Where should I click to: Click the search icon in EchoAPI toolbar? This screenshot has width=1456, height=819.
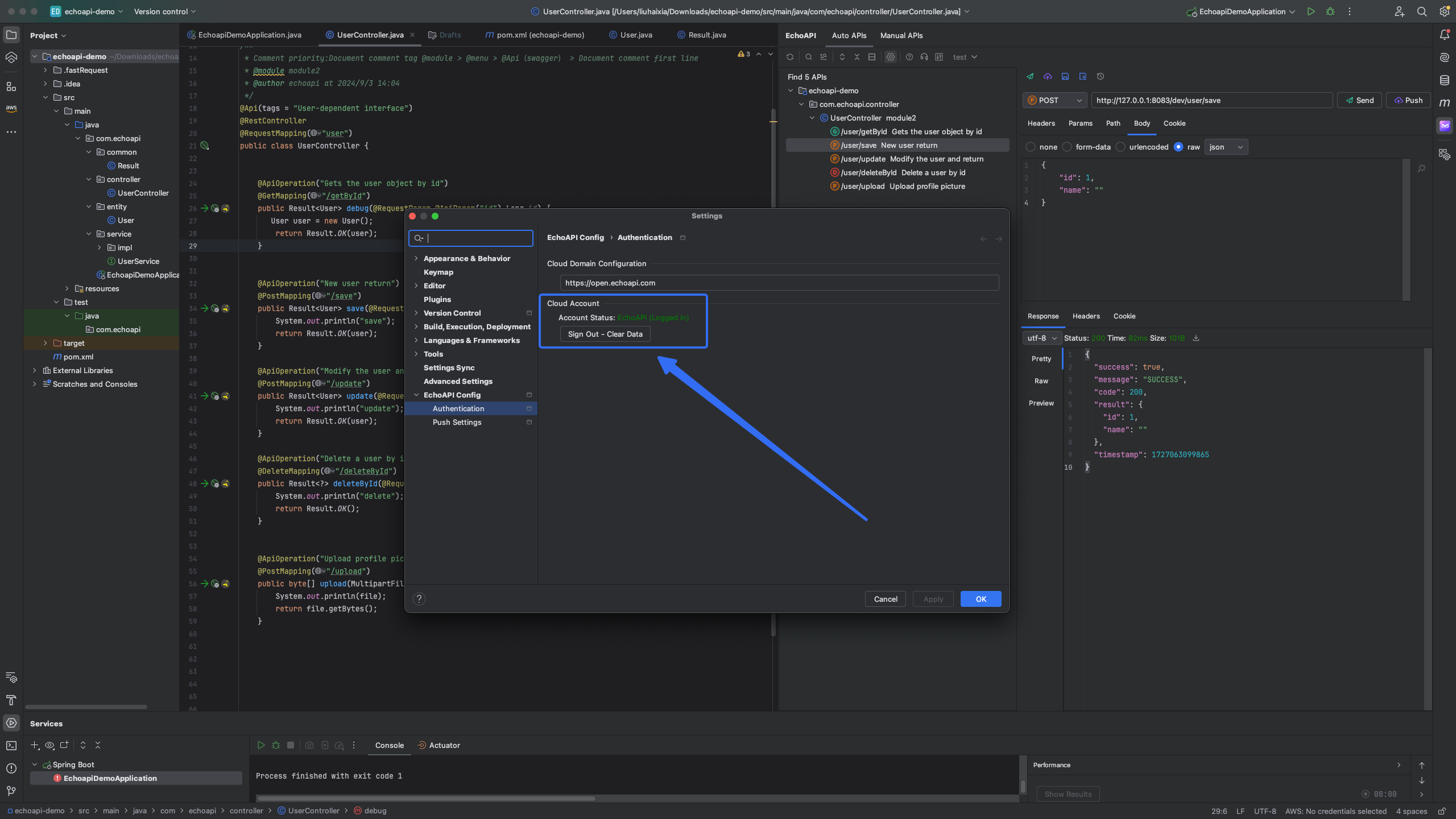click(x=808, y=57)
